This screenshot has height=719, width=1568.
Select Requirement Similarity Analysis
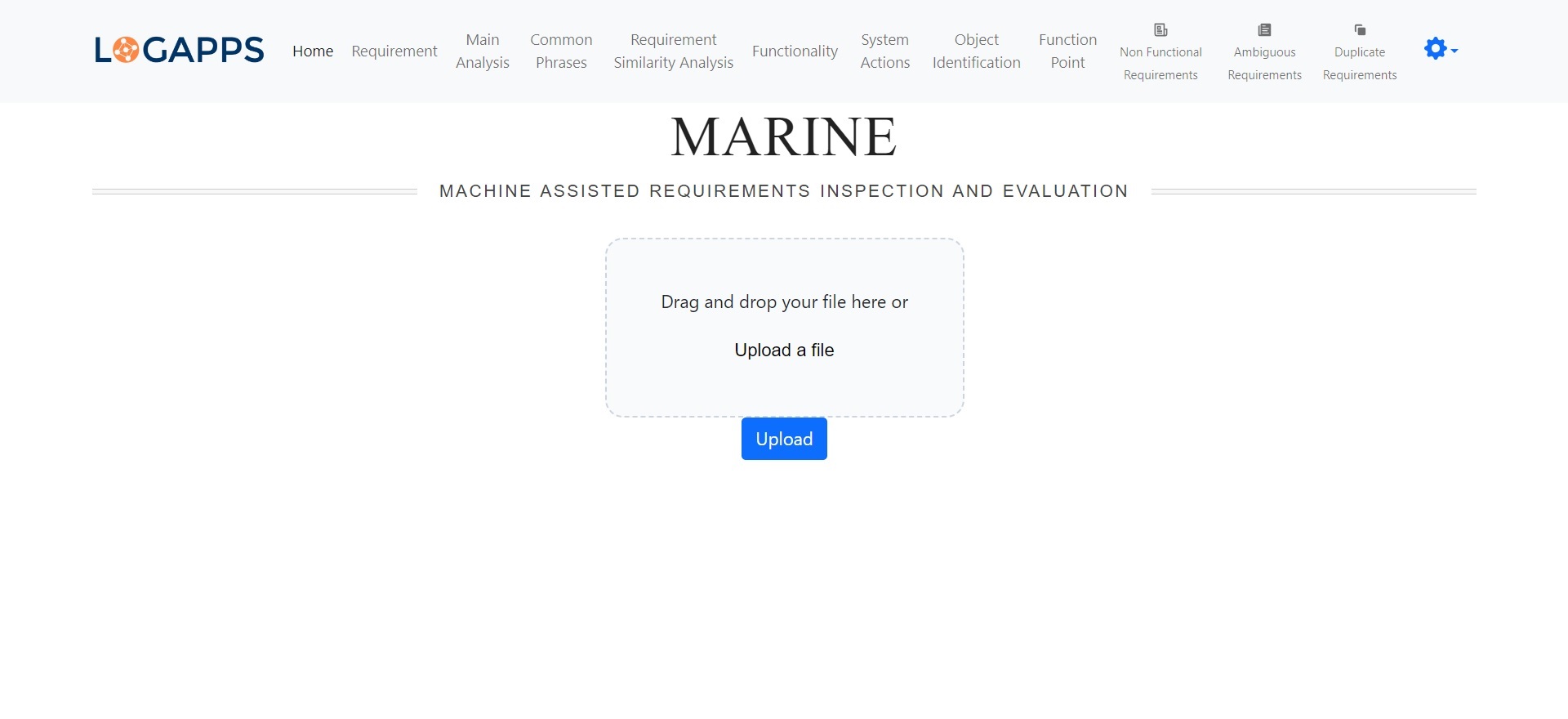674,51
